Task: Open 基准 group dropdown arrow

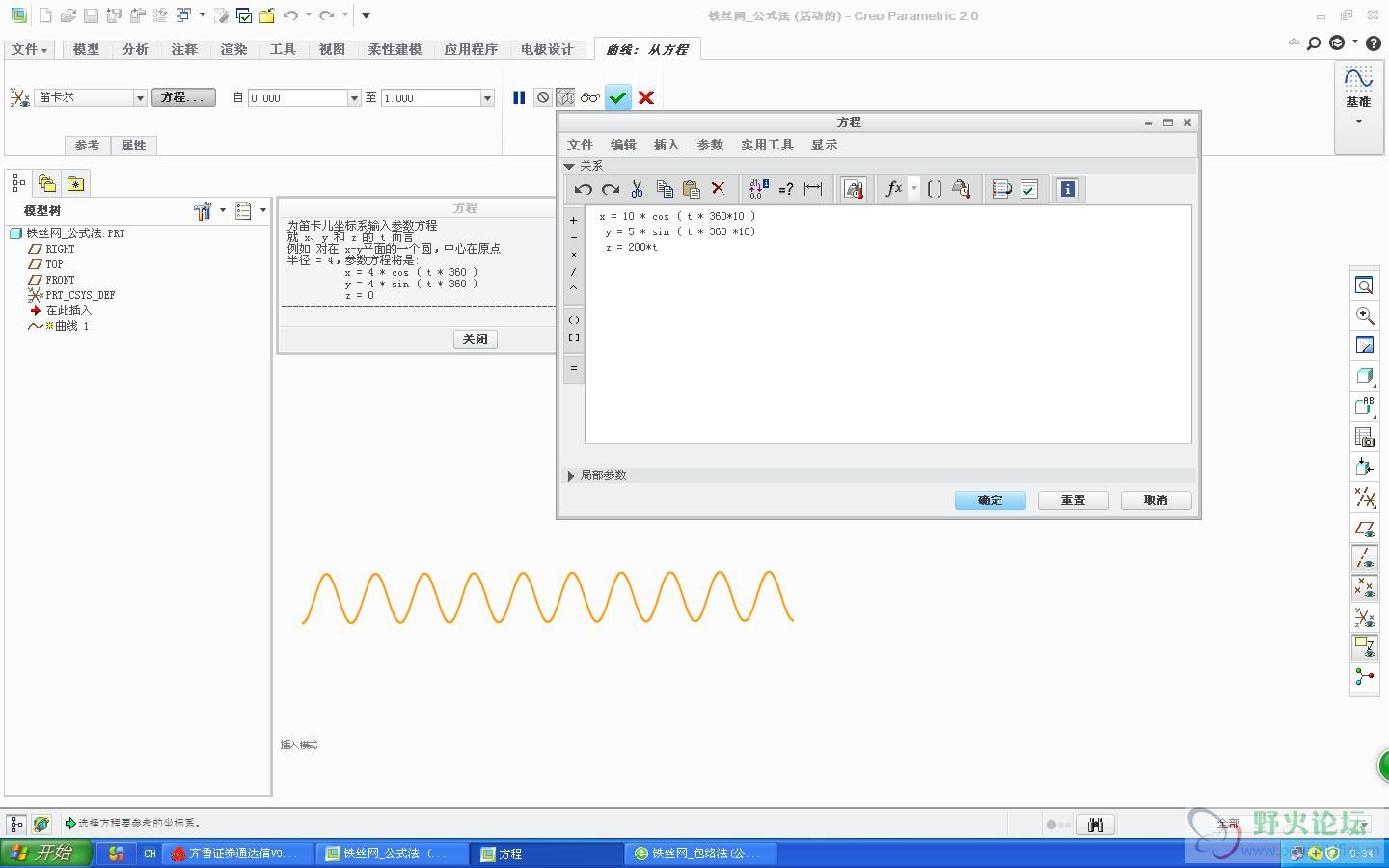Action: [x=1359, y=122]
